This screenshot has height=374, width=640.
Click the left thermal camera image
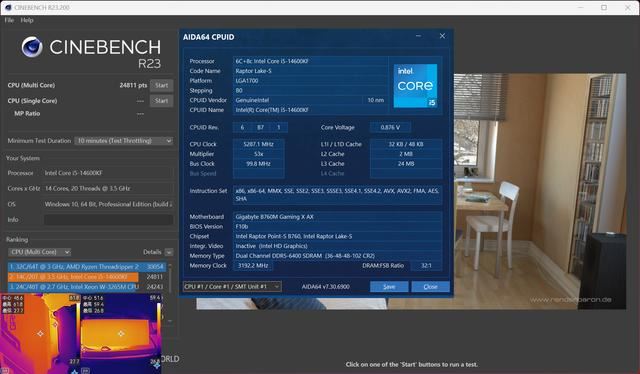[40, 334]
